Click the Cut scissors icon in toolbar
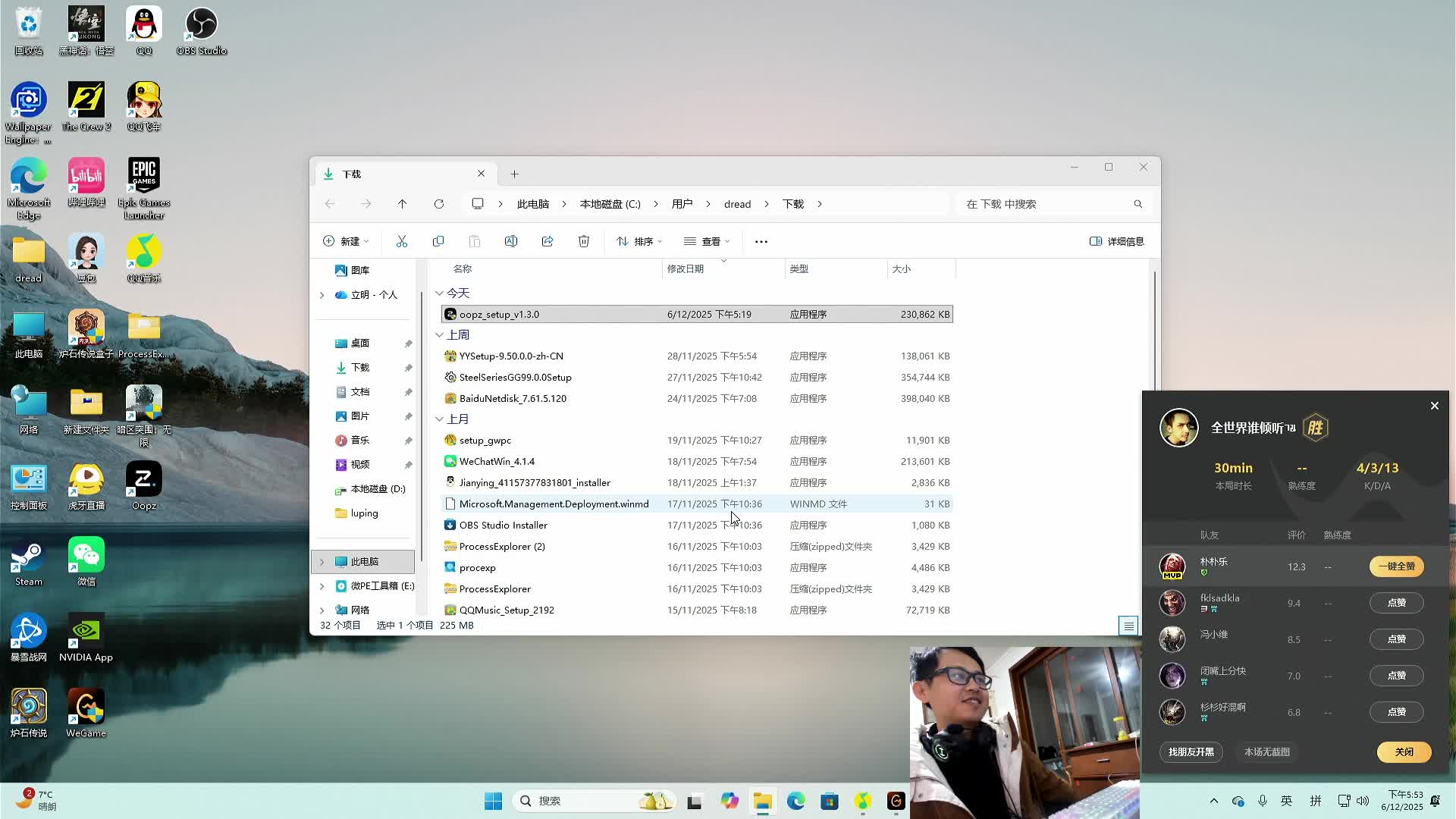 (x=402, y=241)
